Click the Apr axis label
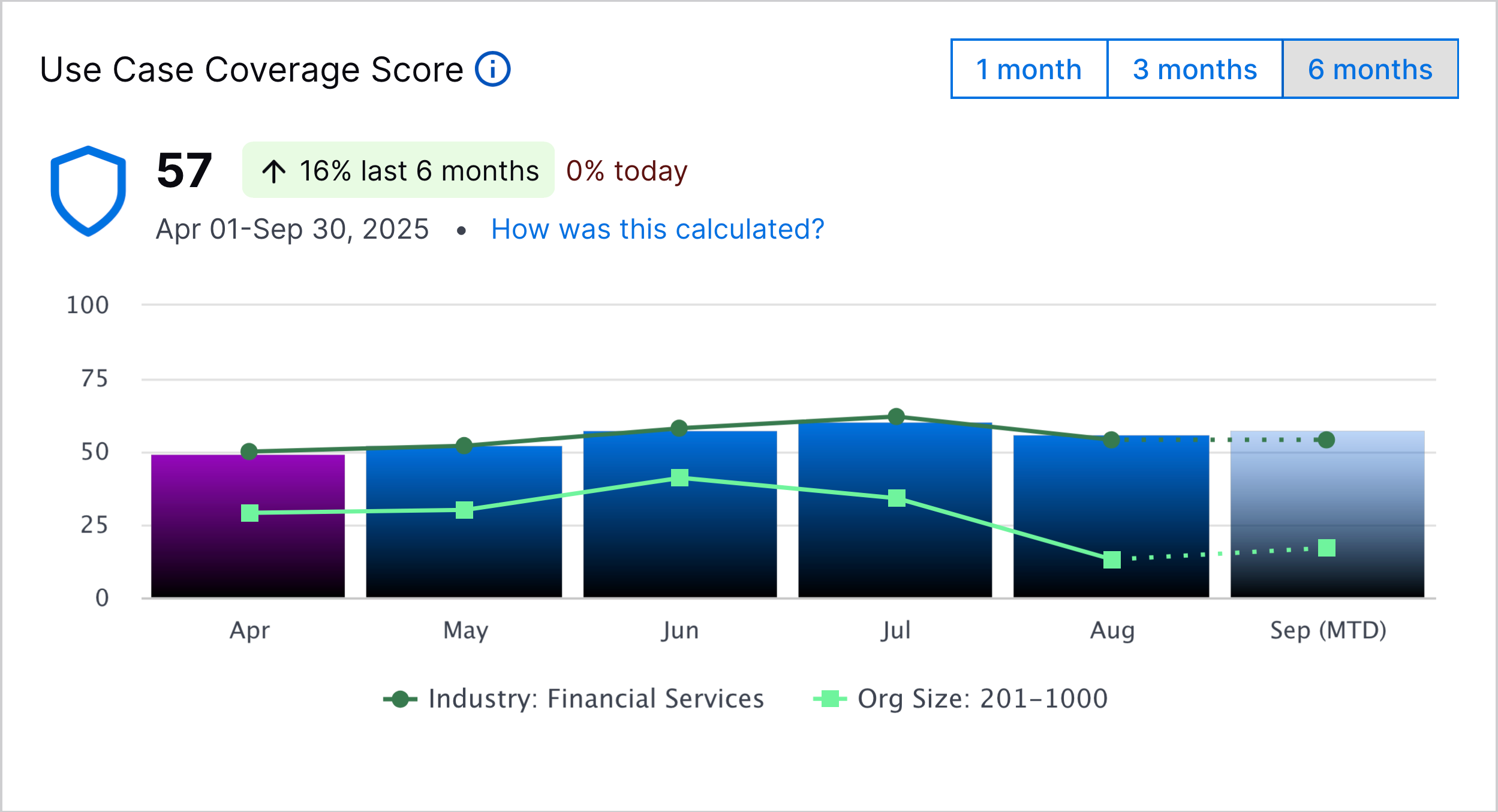The width and height of the screenshot is (1498, 812). pyautogui.click(x=249, y=631)
